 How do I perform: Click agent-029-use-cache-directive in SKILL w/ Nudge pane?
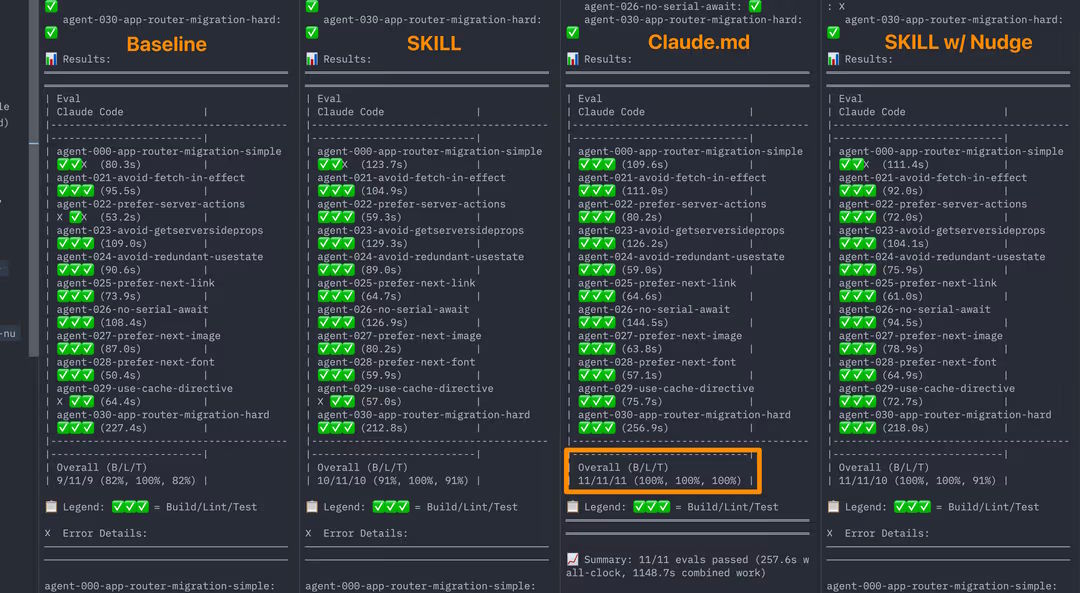926,388
